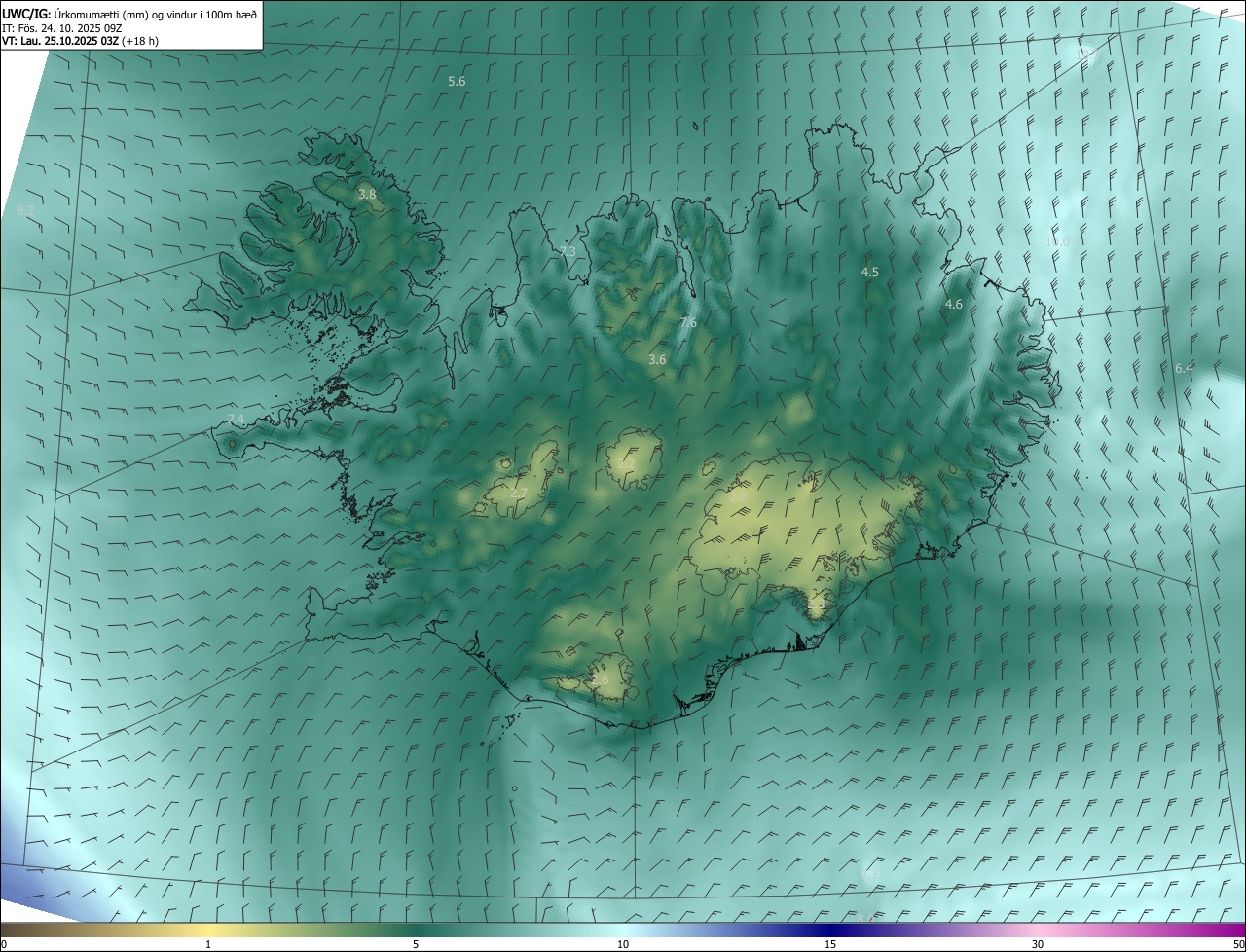Pick the dark navy color above the 15 tick

click(x=830, y=931)
